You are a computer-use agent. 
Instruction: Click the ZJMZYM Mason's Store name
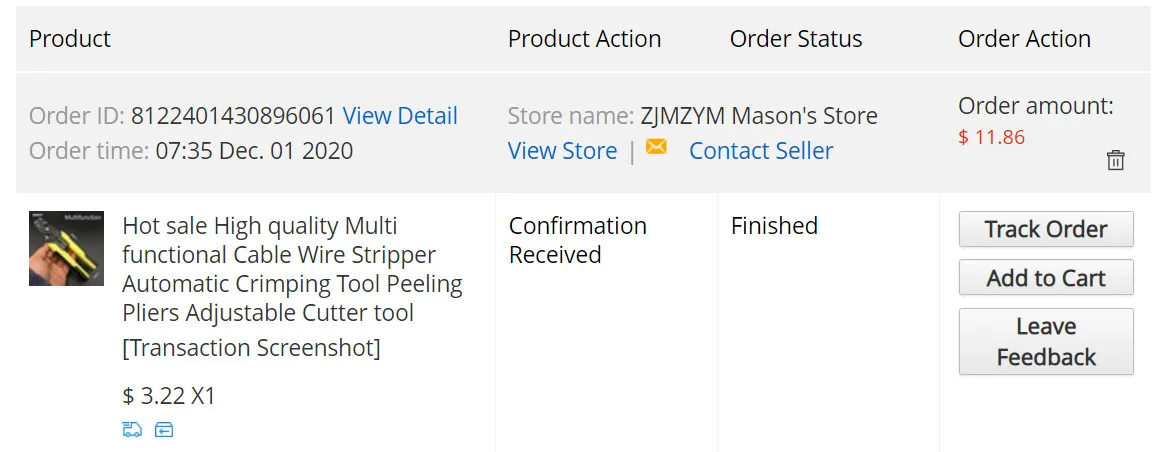point(758,116)
